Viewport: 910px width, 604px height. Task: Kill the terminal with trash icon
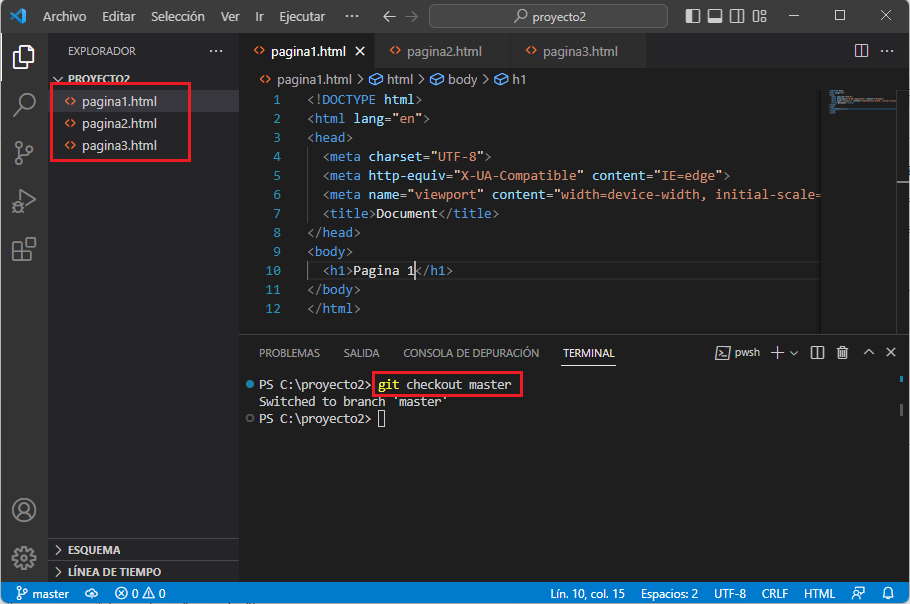842,352
